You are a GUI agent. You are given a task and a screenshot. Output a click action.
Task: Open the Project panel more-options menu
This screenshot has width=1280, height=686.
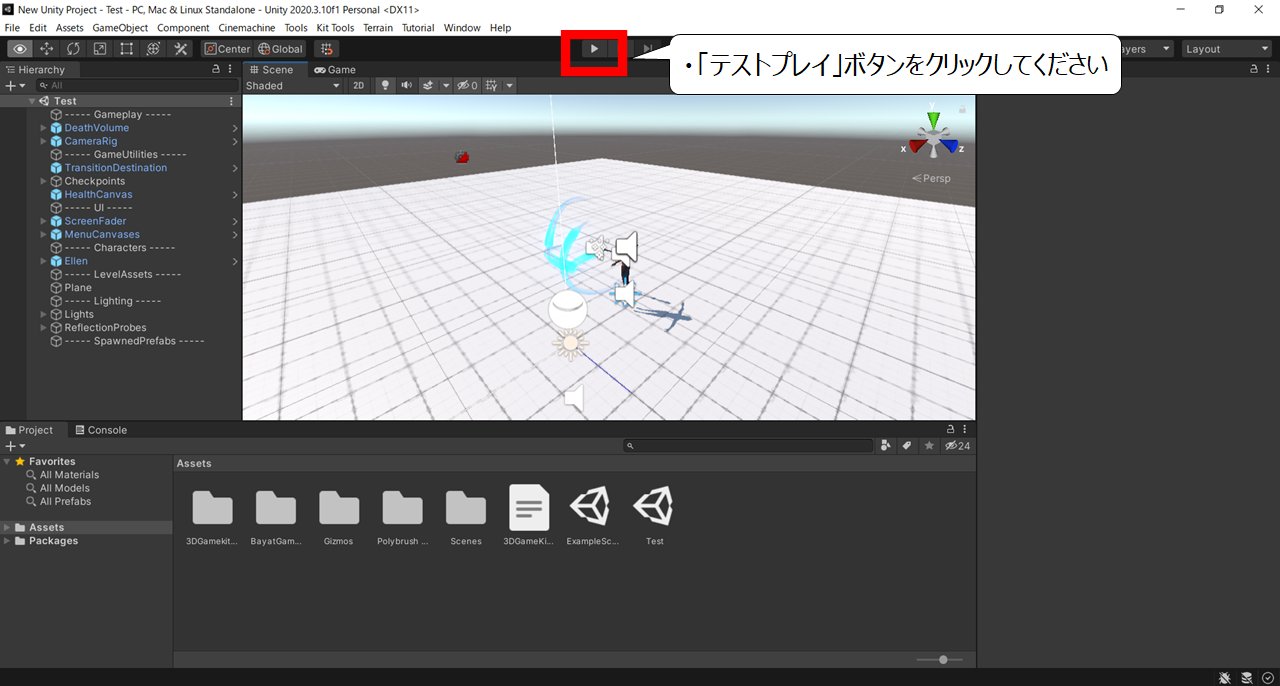965,430
